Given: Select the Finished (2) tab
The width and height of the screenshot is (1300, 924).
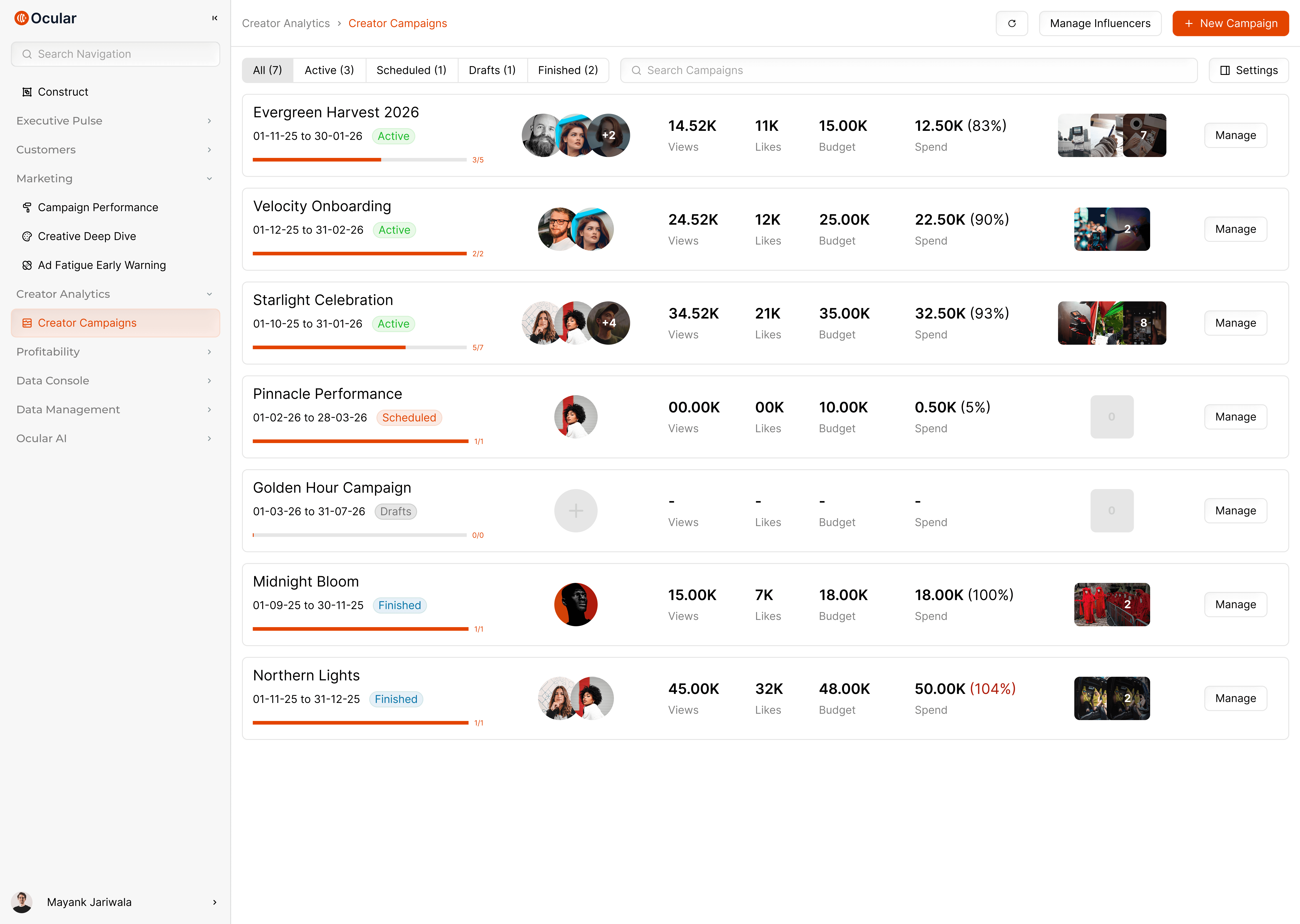Looking at the screenshot, I should (567, 70).
